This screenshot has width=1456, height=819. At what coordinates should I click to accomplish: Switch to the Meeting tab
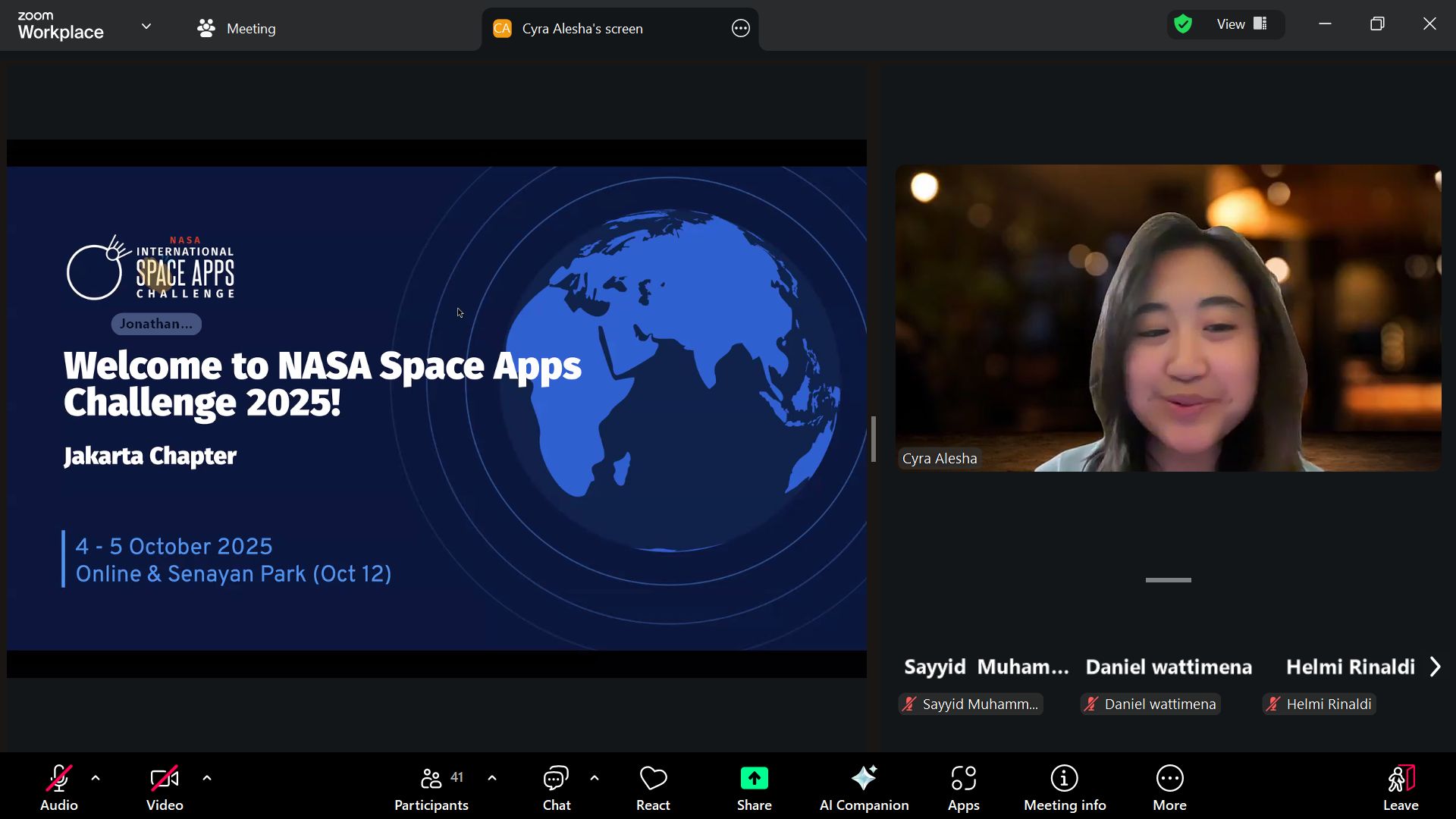point(236,29)
